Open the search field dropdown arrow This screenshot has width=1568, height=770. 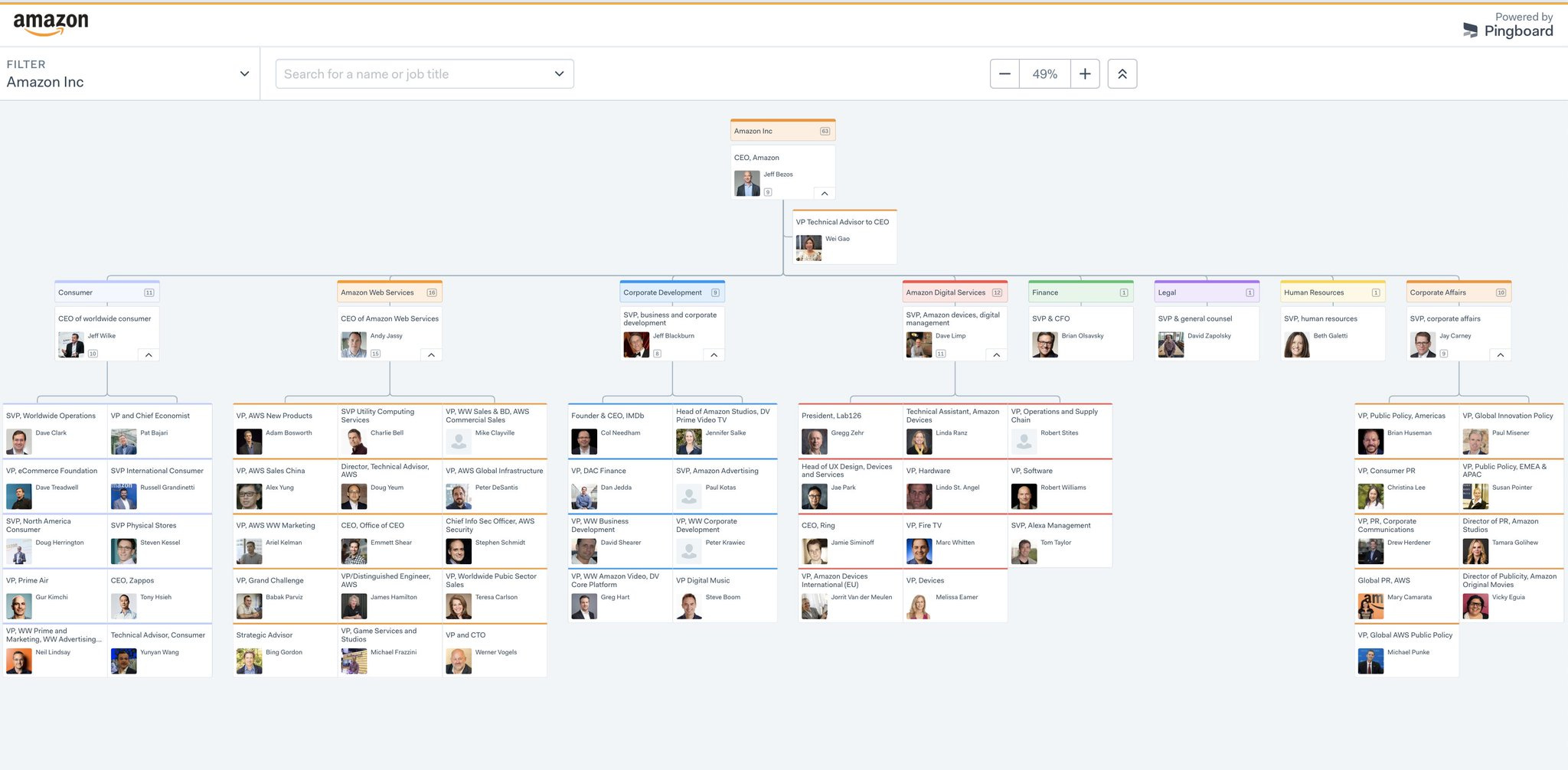coord(559,74)
